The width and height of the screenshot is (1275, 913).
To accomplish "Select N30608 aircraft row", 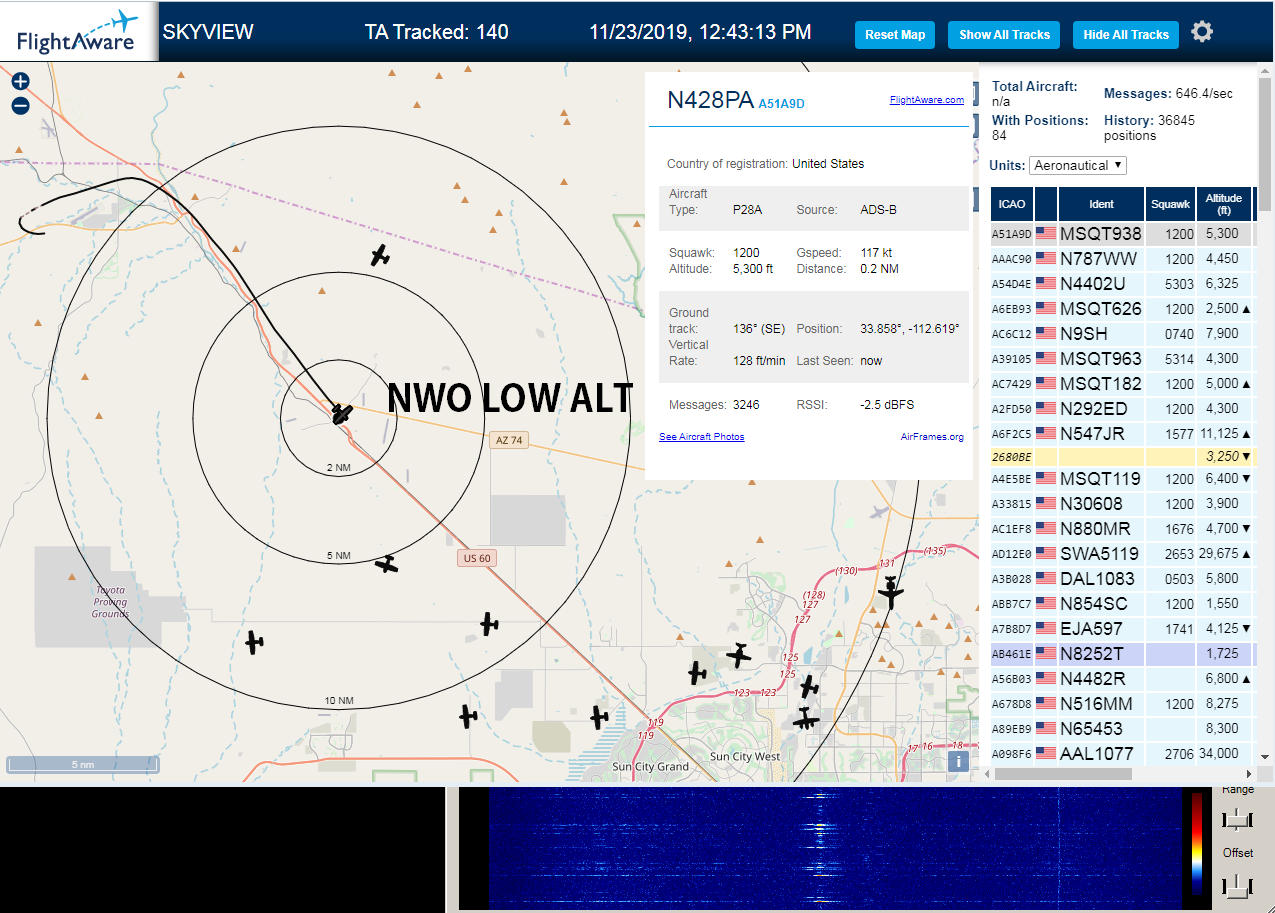I will pyautogui.click(x=1122, y=504).
